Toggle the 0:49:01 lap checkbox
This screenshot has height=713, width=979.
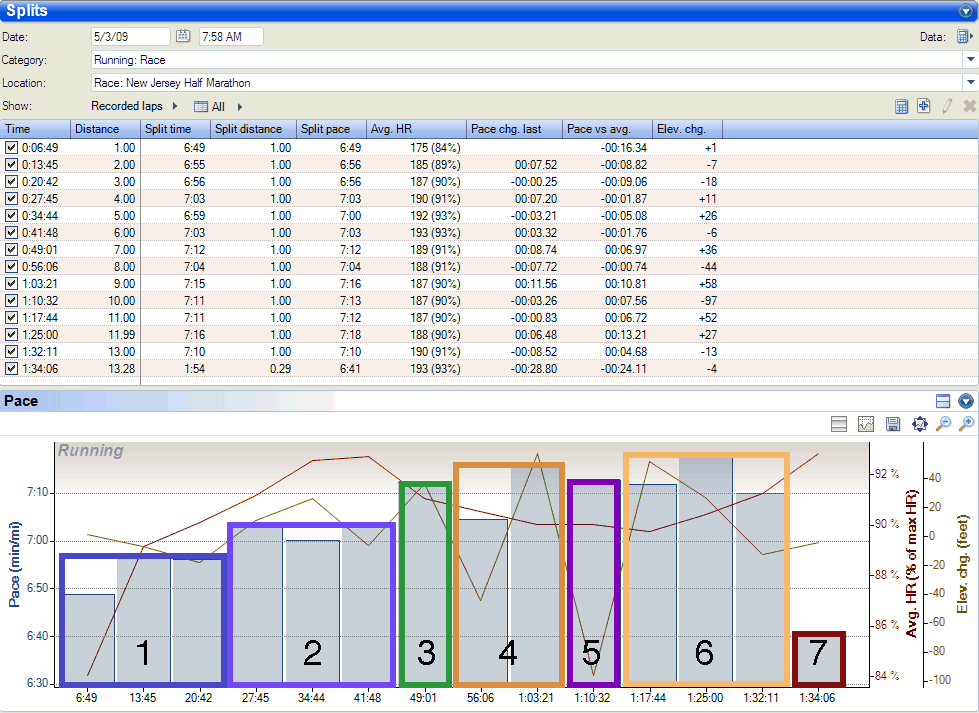tap(11, 249)
